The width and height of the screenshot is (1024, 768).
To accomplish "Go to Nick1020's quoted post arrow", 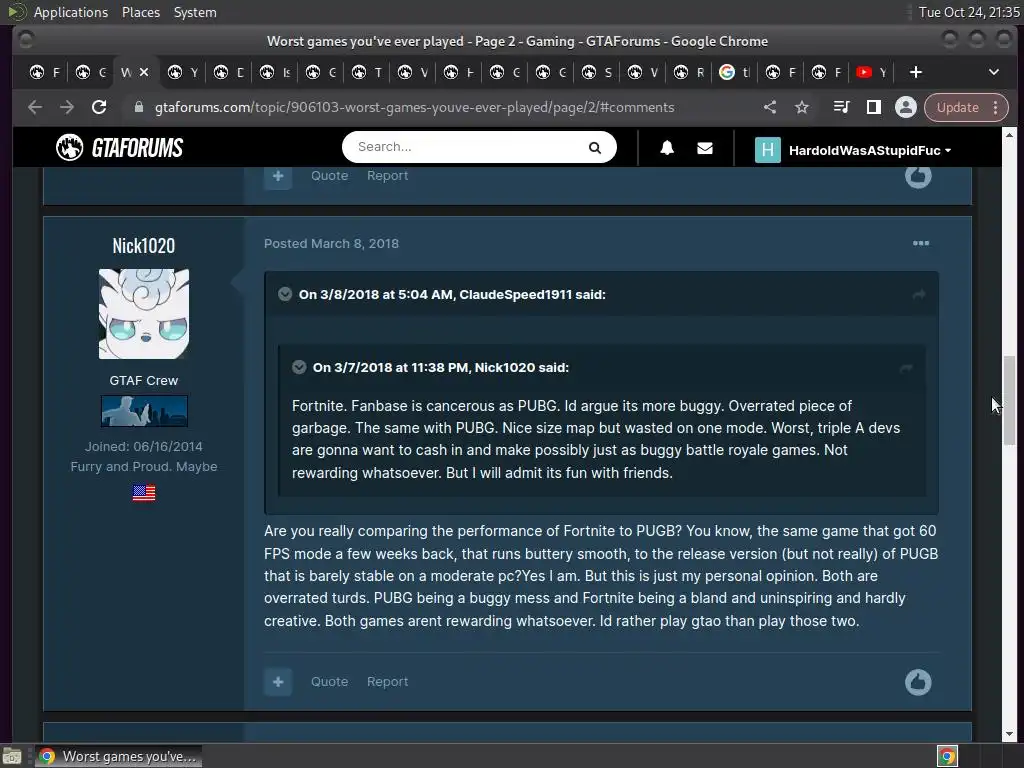I will click(906, 368).
